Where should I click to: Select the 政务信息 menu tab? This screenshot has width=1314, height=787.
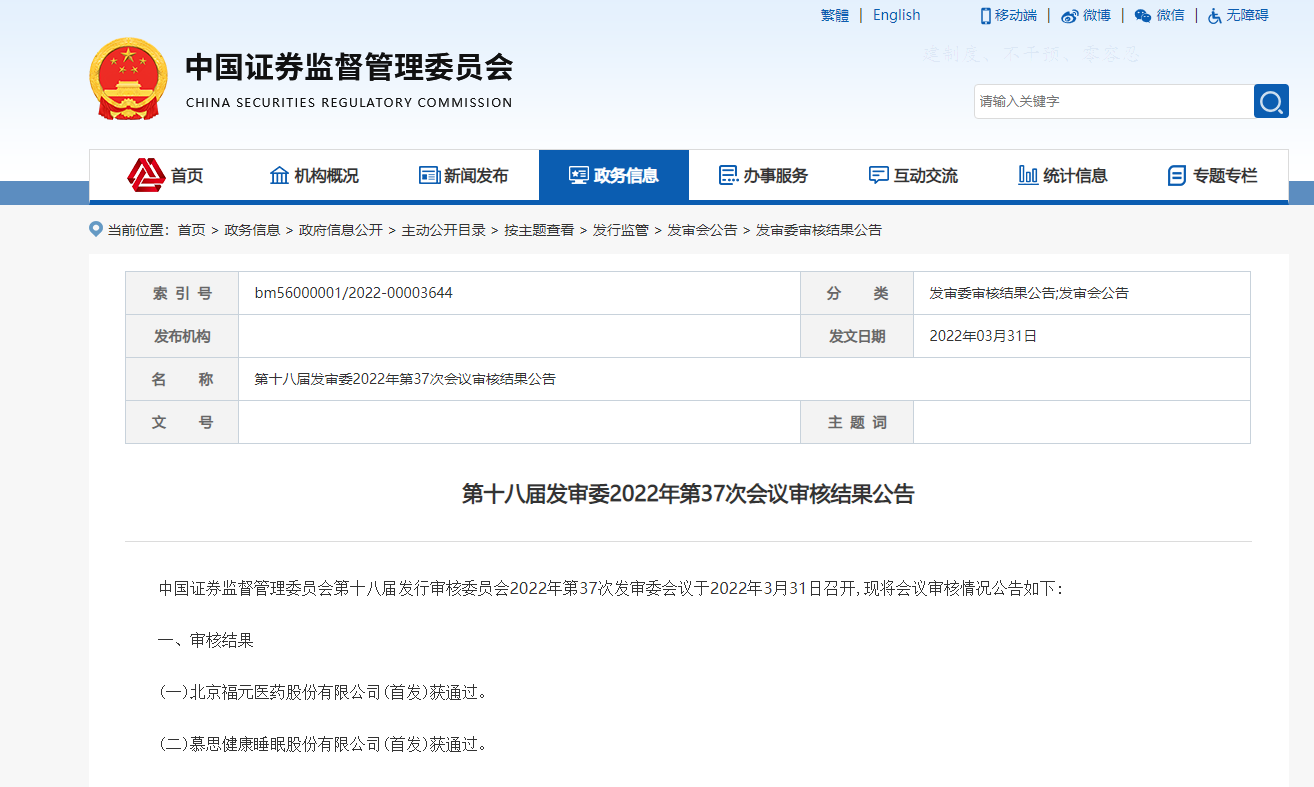tap(613, 175)
